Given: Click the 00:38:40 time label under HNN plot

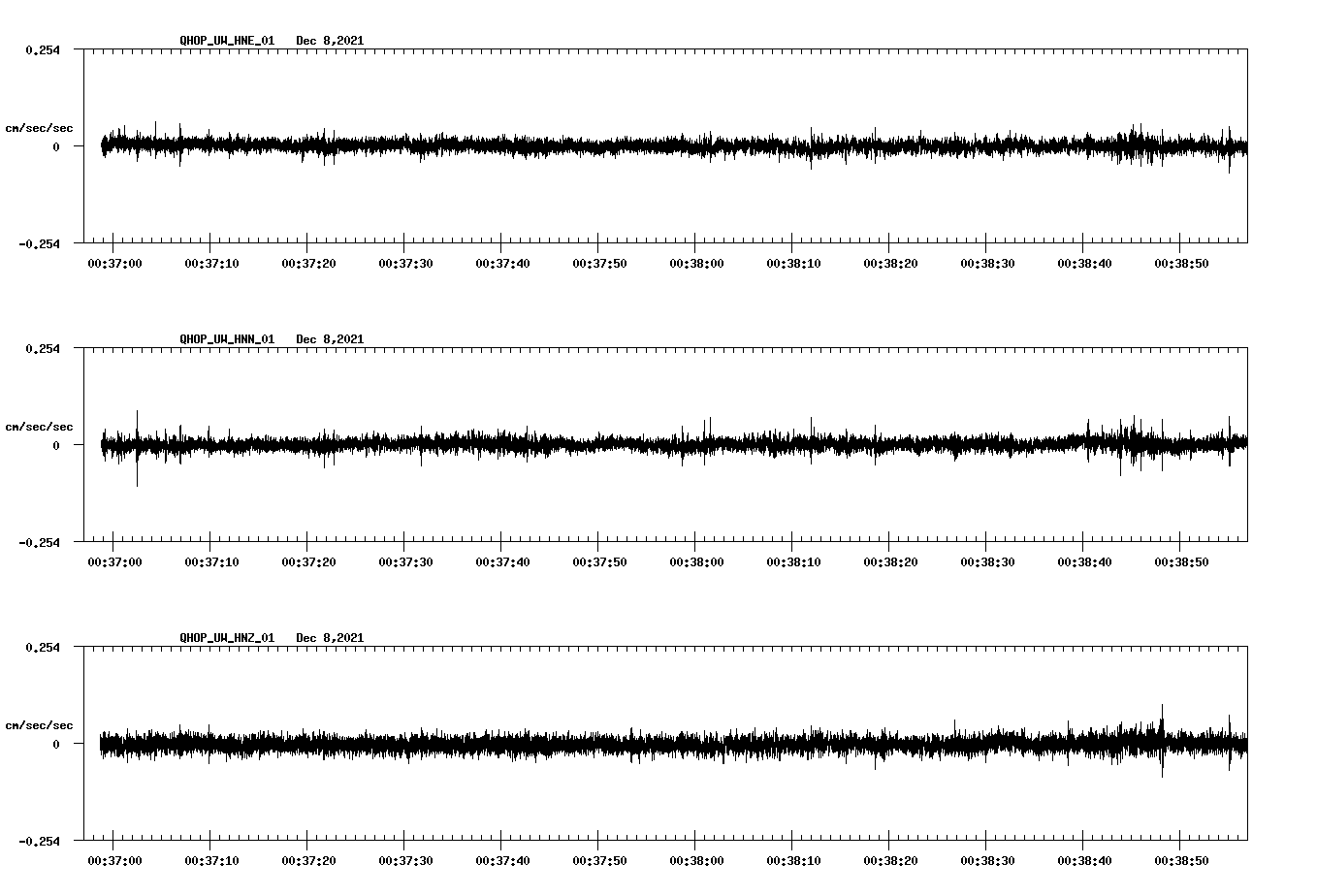Looking at the screenshot, I should [1084, 561].
